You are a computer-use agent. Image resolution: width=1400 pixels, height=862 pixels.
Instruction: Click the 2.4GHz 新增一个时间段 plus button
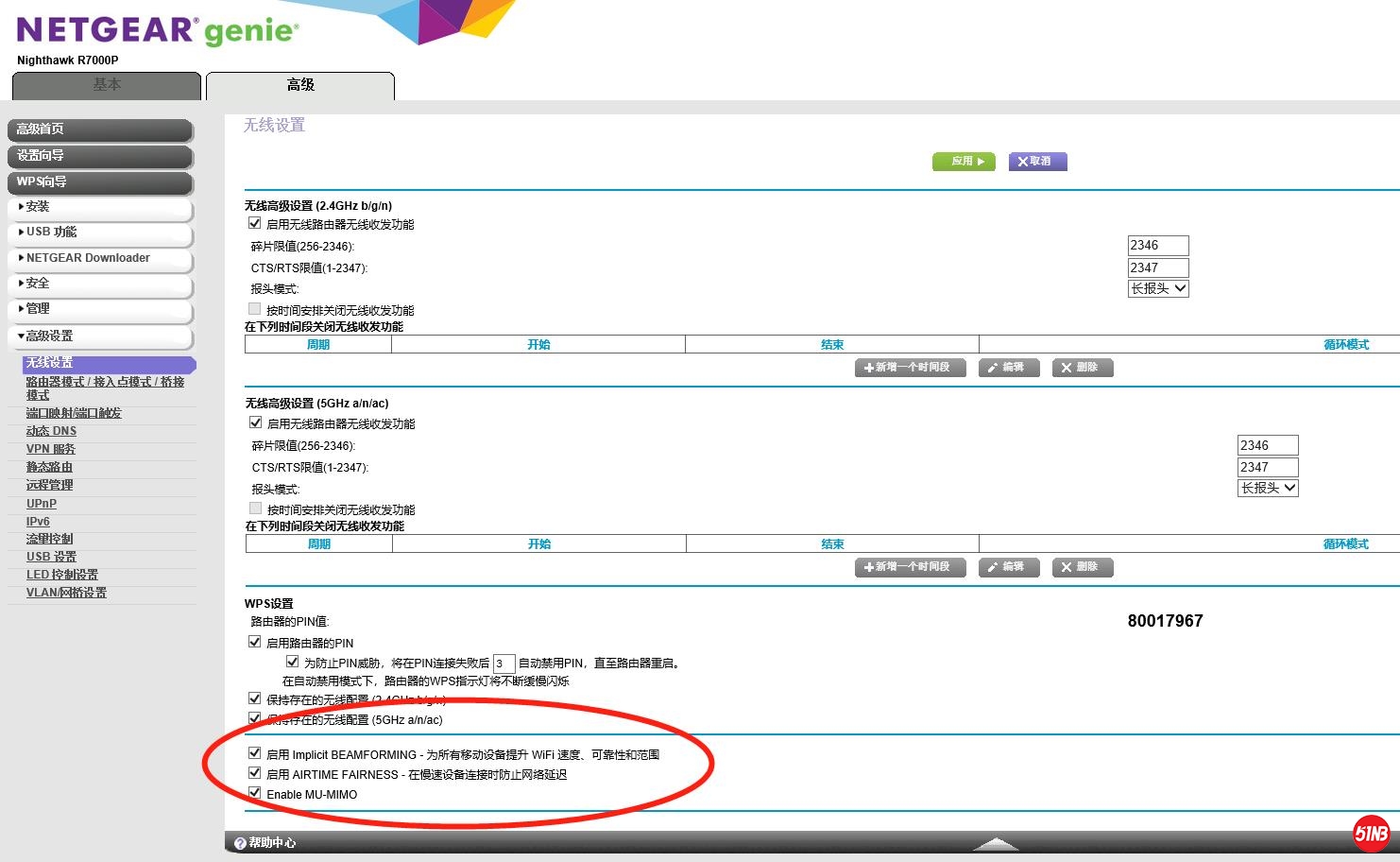coord(910,368)
